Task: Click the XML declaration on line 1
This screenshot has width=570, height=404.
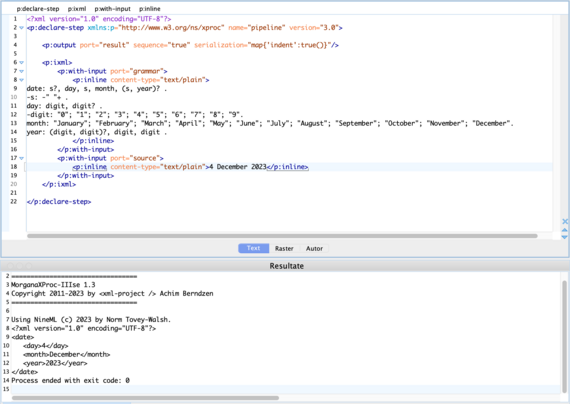Action: (x=99, y=19)
